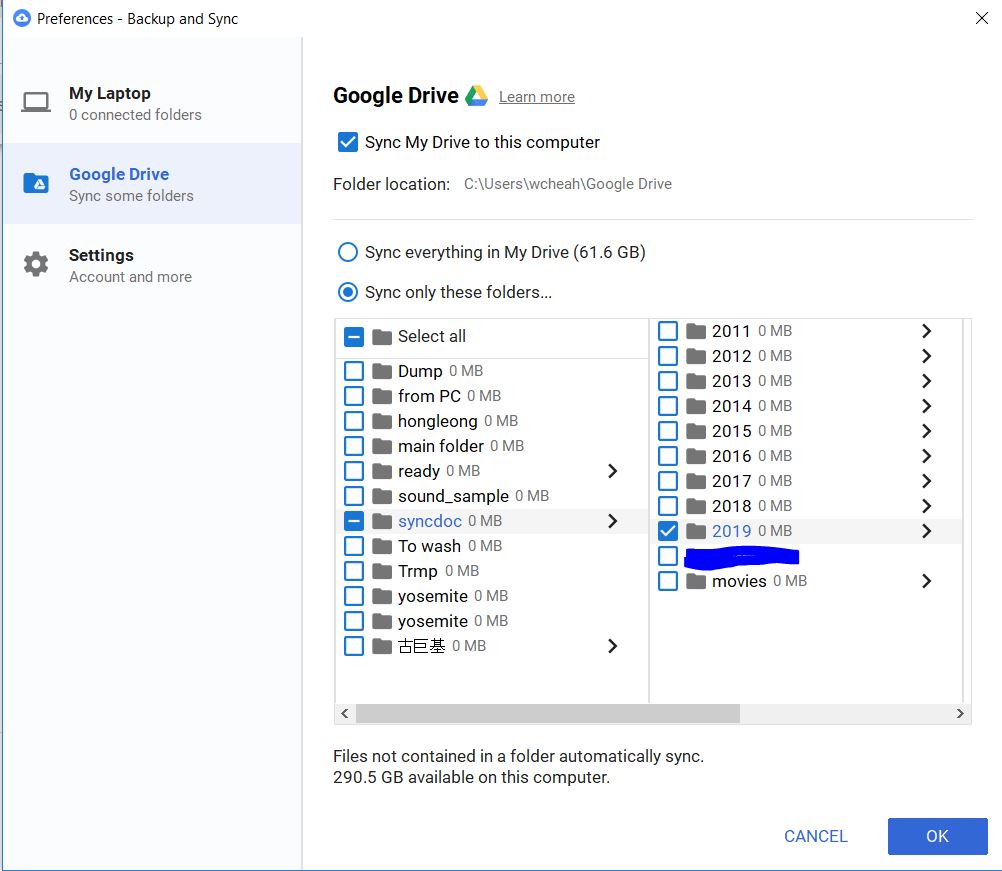The width and height of the screenshot is (1002, 871).
Task: Select the sound_sample folder name
Action: [x=453, y=497]
